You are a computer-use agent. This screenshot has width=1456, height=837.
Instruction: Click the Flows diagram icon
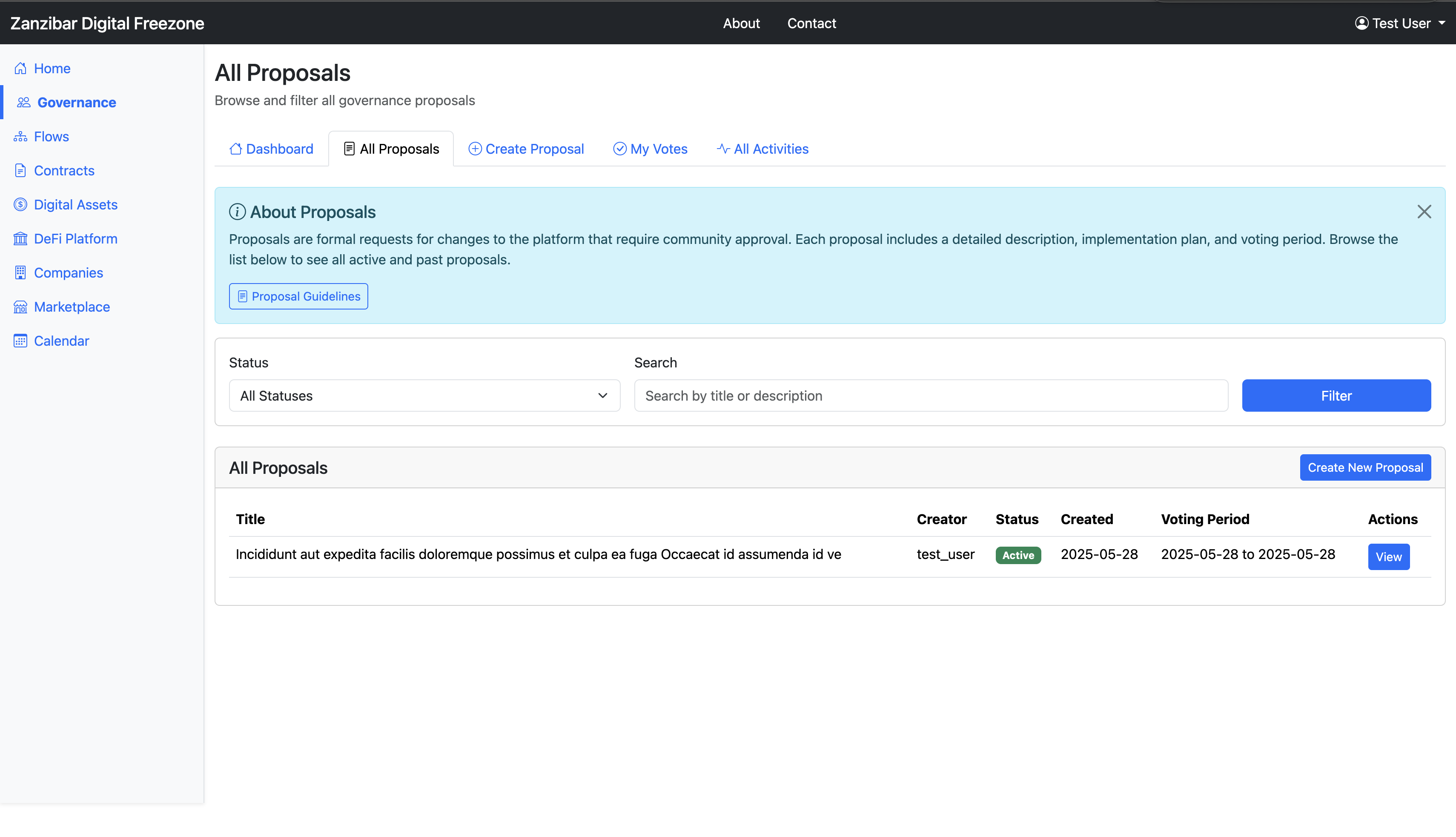21,136
